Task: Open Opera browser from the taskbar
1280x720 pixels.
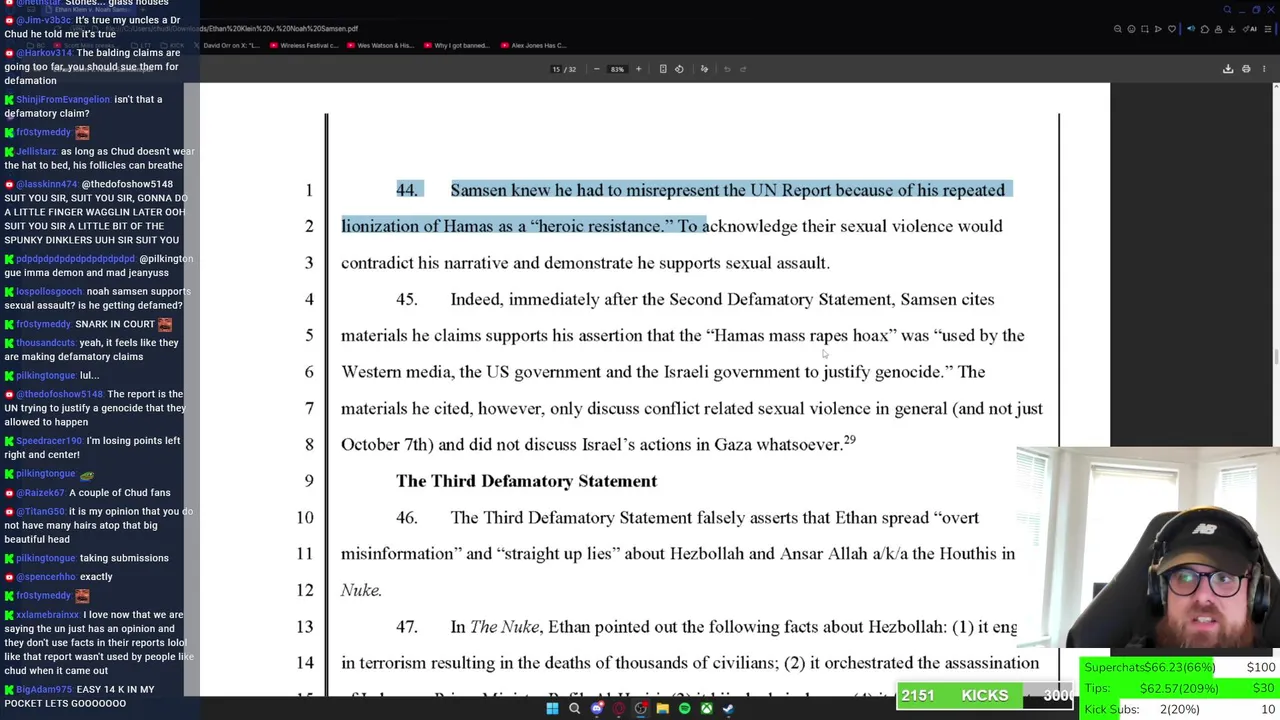Action: pyautogui.click(x=619, y=709)
